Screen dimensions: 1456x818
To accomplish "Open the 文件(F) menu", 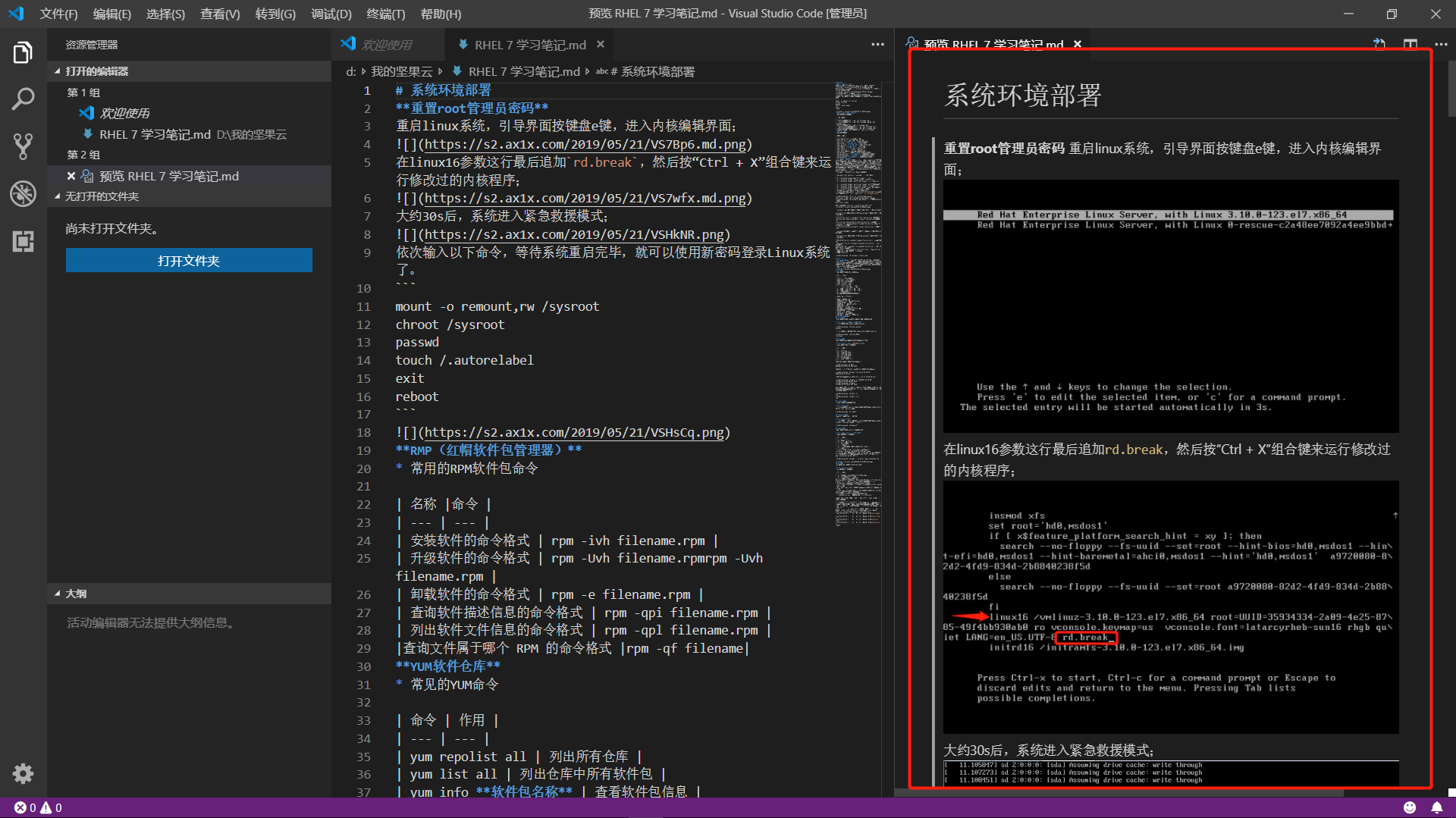I will (x=59, y=14).
